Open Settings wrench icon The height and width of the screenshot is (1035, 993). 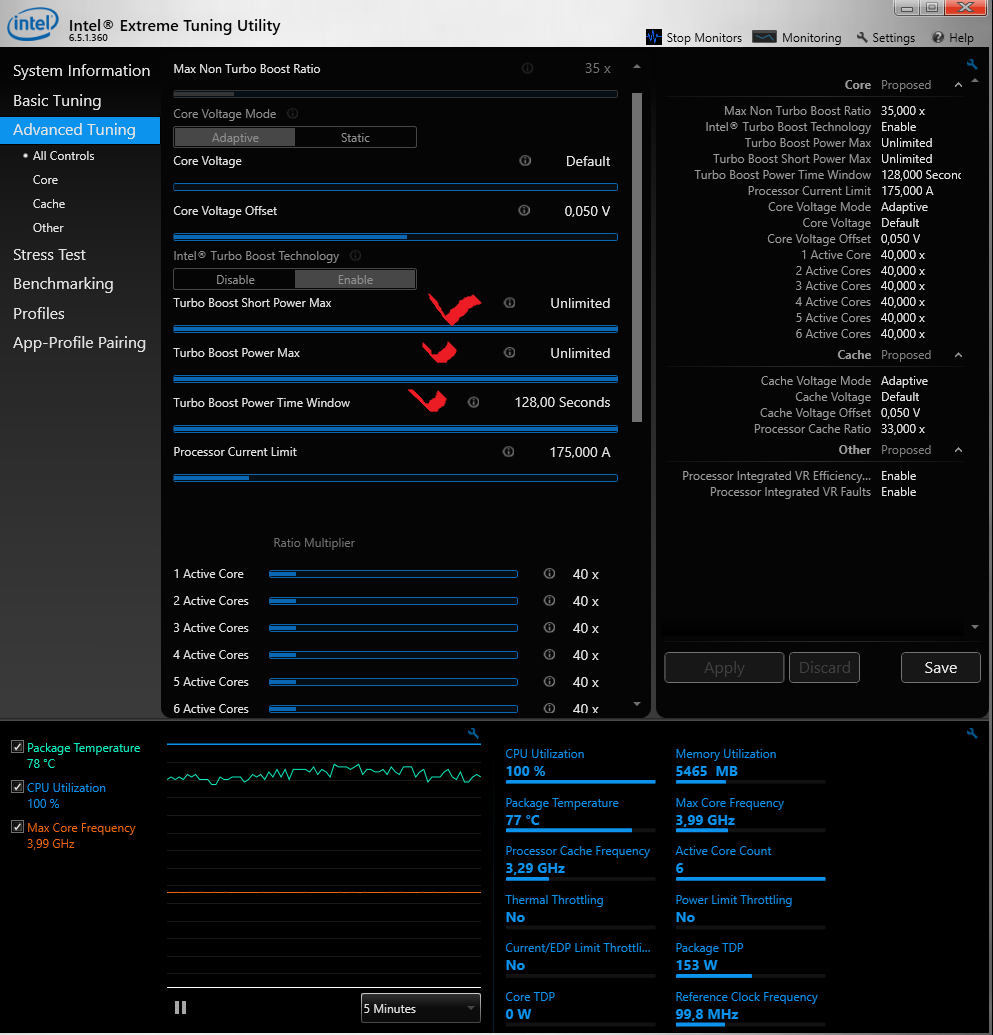coord(862,37)
